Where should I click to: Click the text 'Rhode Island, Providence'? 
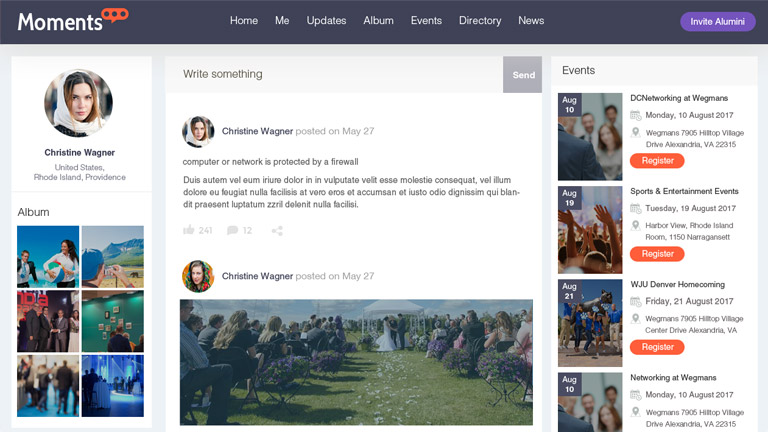coord(79,177)
